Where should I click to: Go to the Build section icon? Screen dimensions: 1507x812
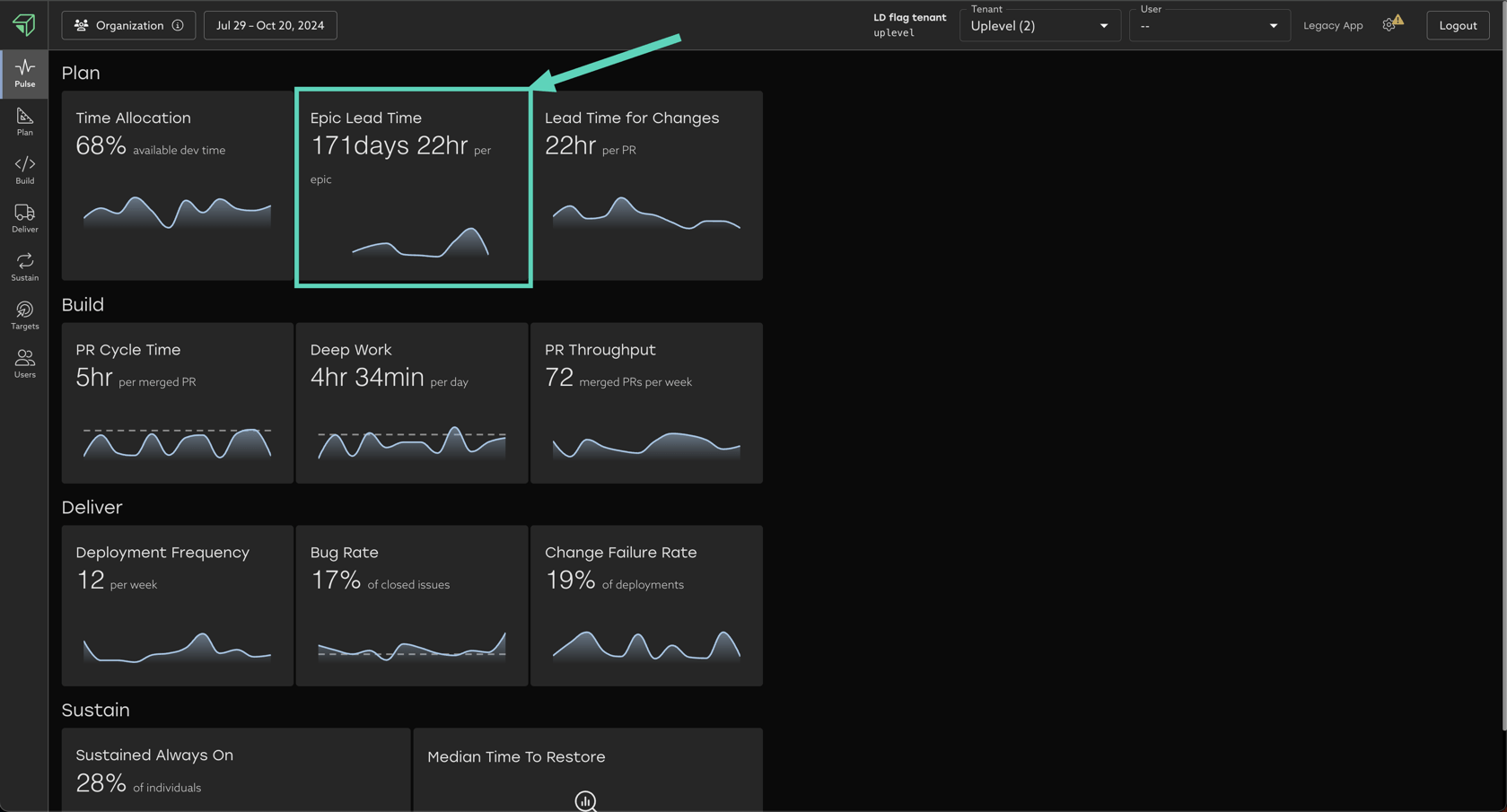pos(24,170)
